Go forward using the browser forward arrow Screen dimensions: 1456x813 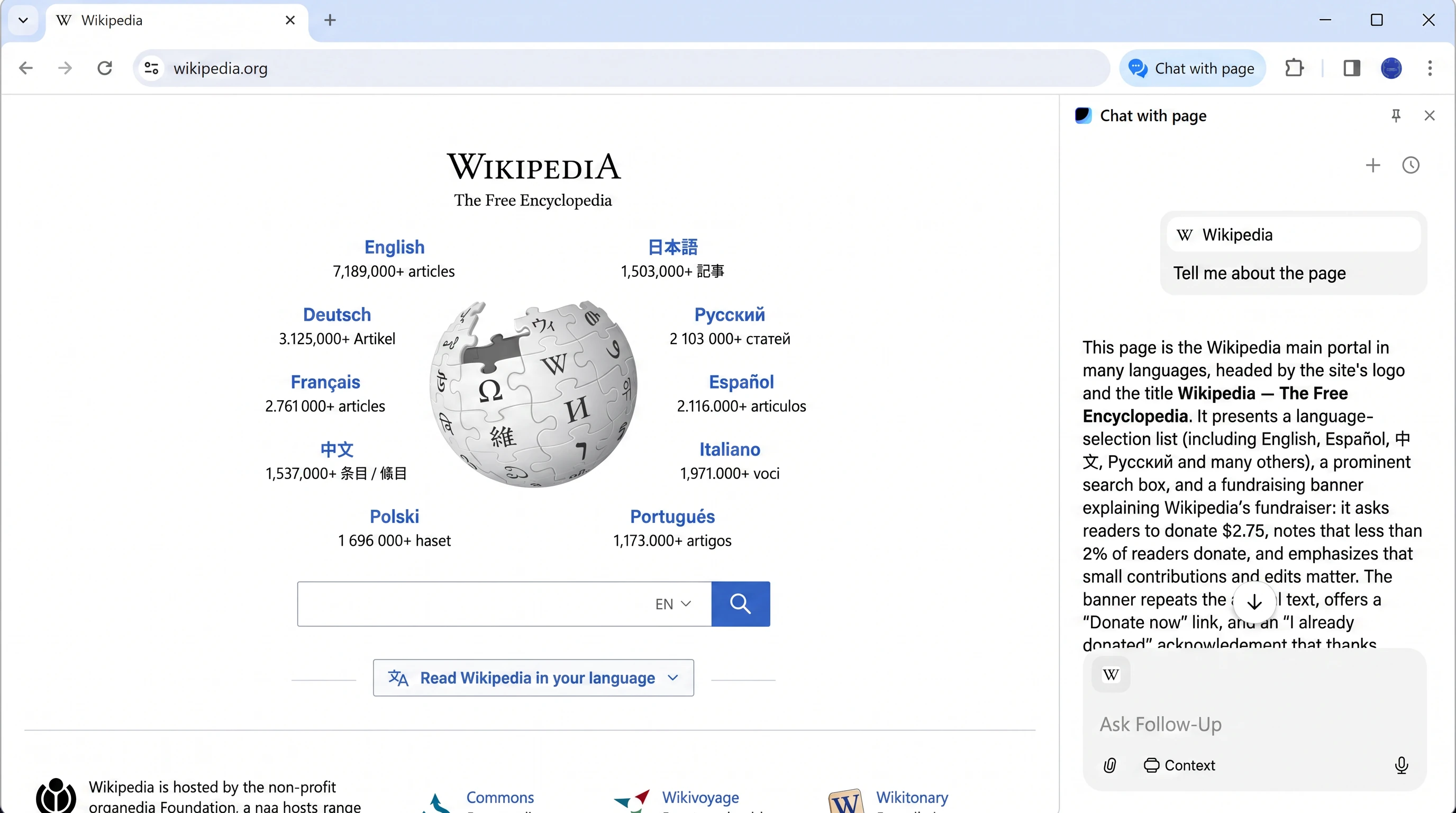[x=65, y=68]
